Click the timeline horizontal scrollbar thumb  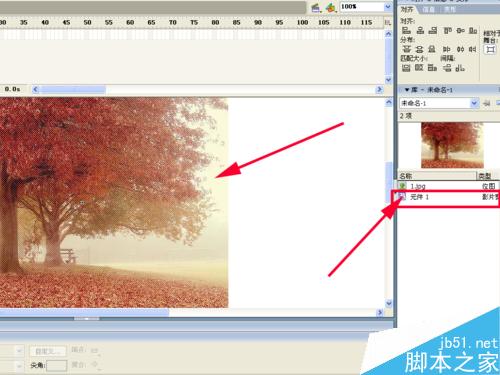coord(73,89)
